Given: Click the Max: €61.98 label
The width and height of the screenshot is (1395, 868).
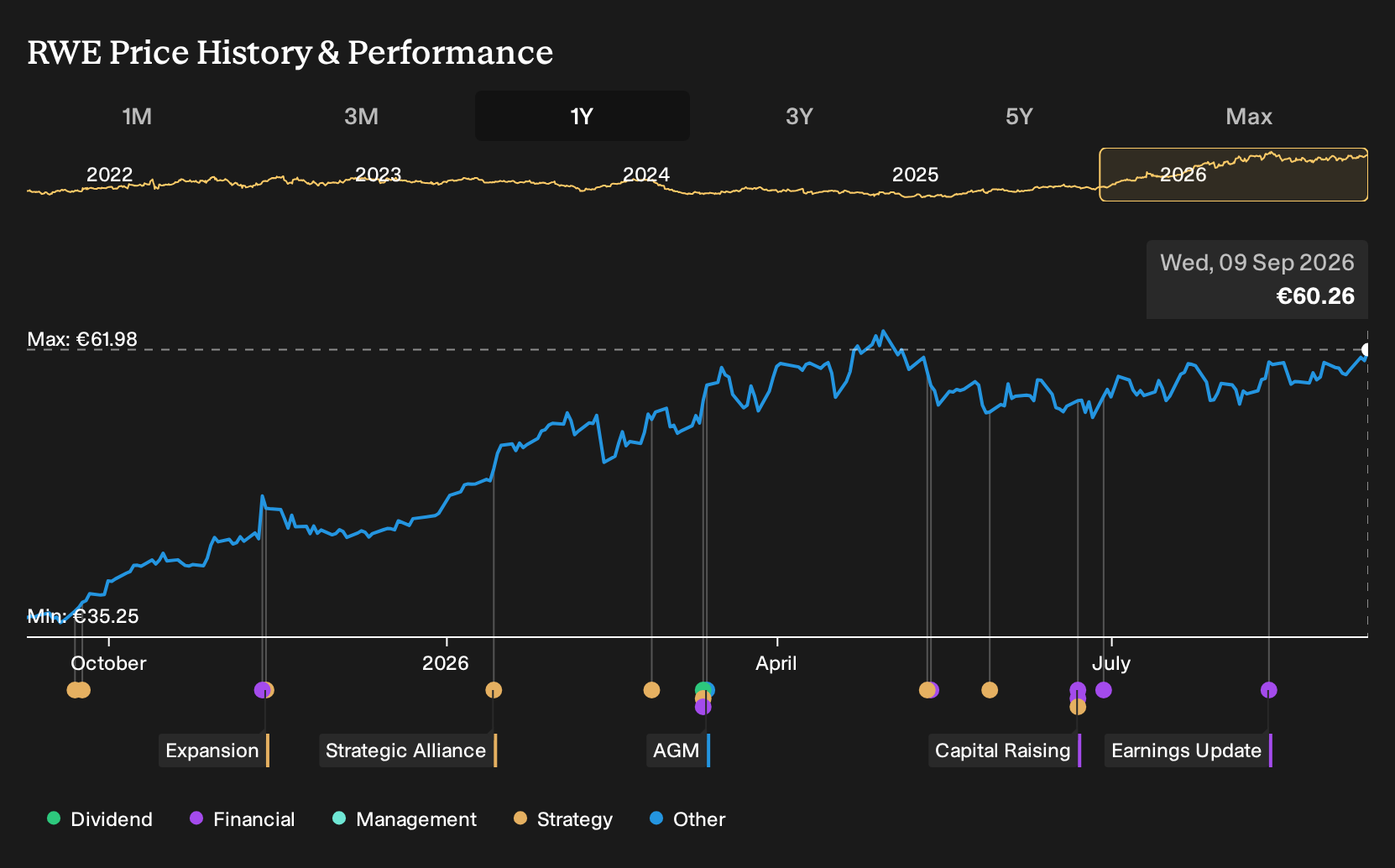Looking at the screenshot, I should pyautogui.click(x=82, y=339).
